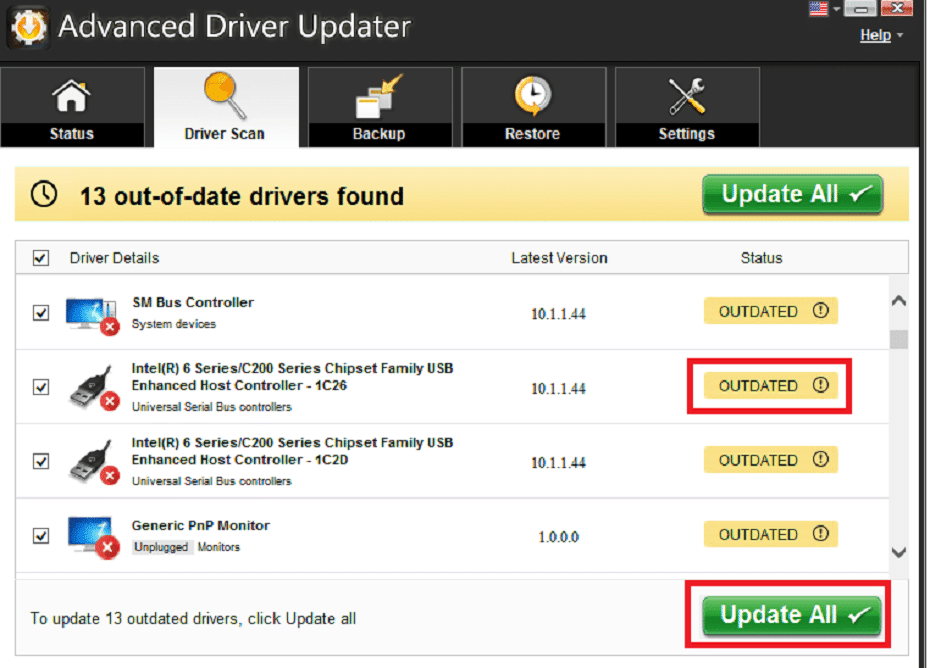Click the Status column header

click(x=762, y=258)
